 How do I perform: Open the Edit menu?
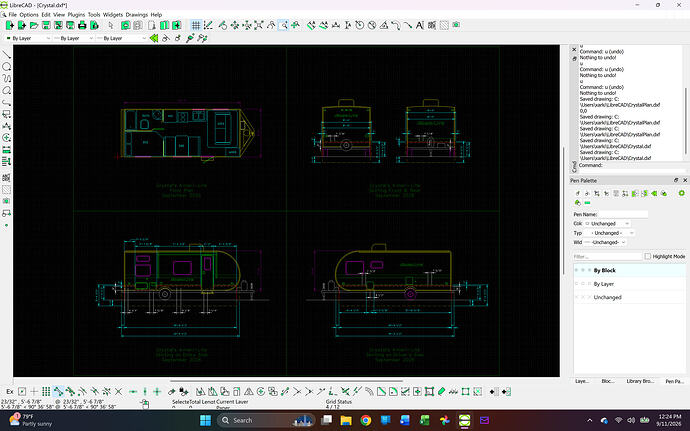[46, 15]
